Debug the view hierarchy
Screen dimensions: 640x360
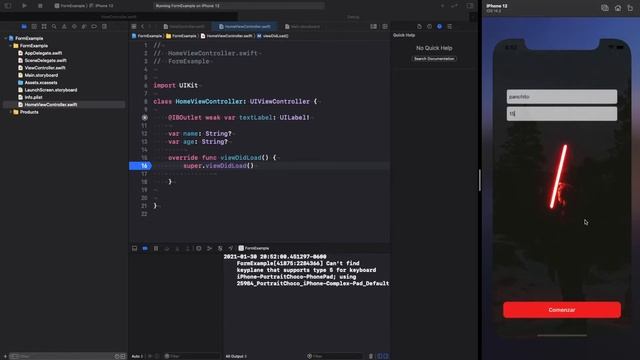[x=199, y=248]
